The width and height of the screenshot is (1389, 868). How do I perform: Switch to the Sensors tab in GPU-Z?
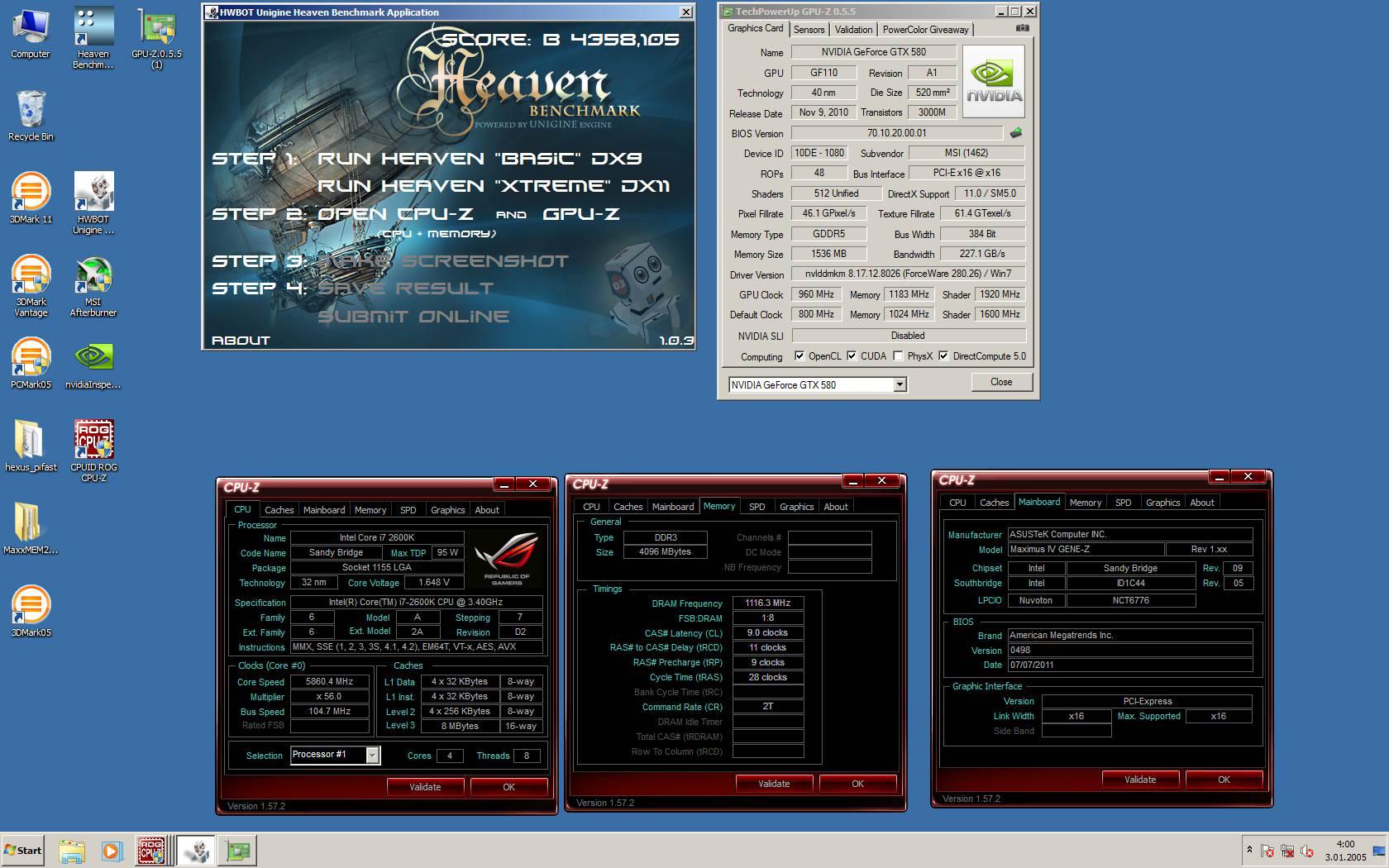click(809, 29)
